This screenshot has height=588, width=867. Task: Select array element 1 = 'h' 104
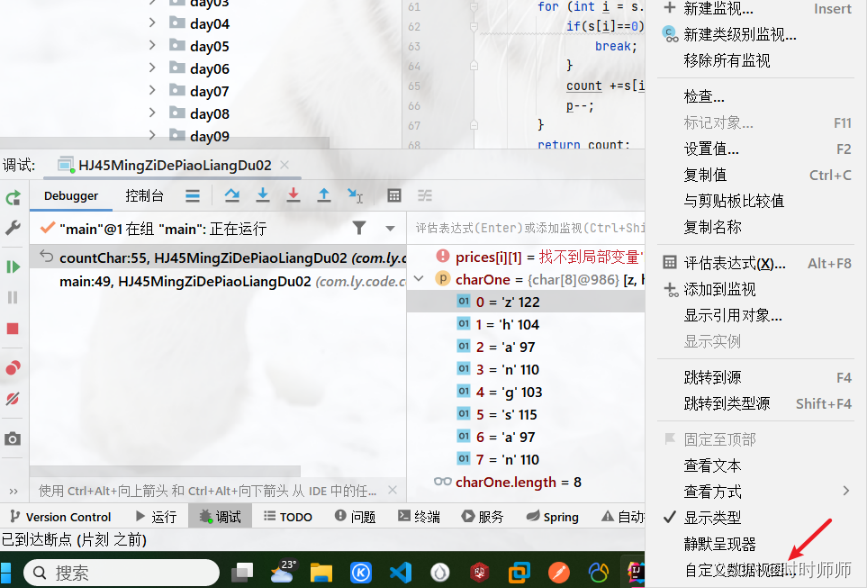pos(526,325)
